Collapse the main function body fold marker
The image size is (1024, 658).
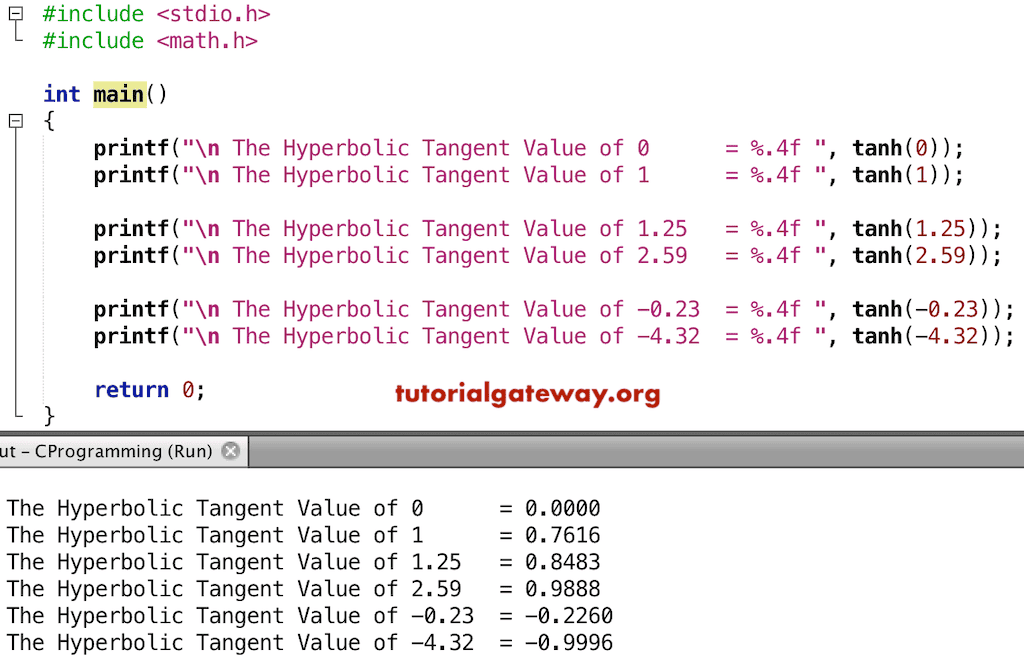16,120
